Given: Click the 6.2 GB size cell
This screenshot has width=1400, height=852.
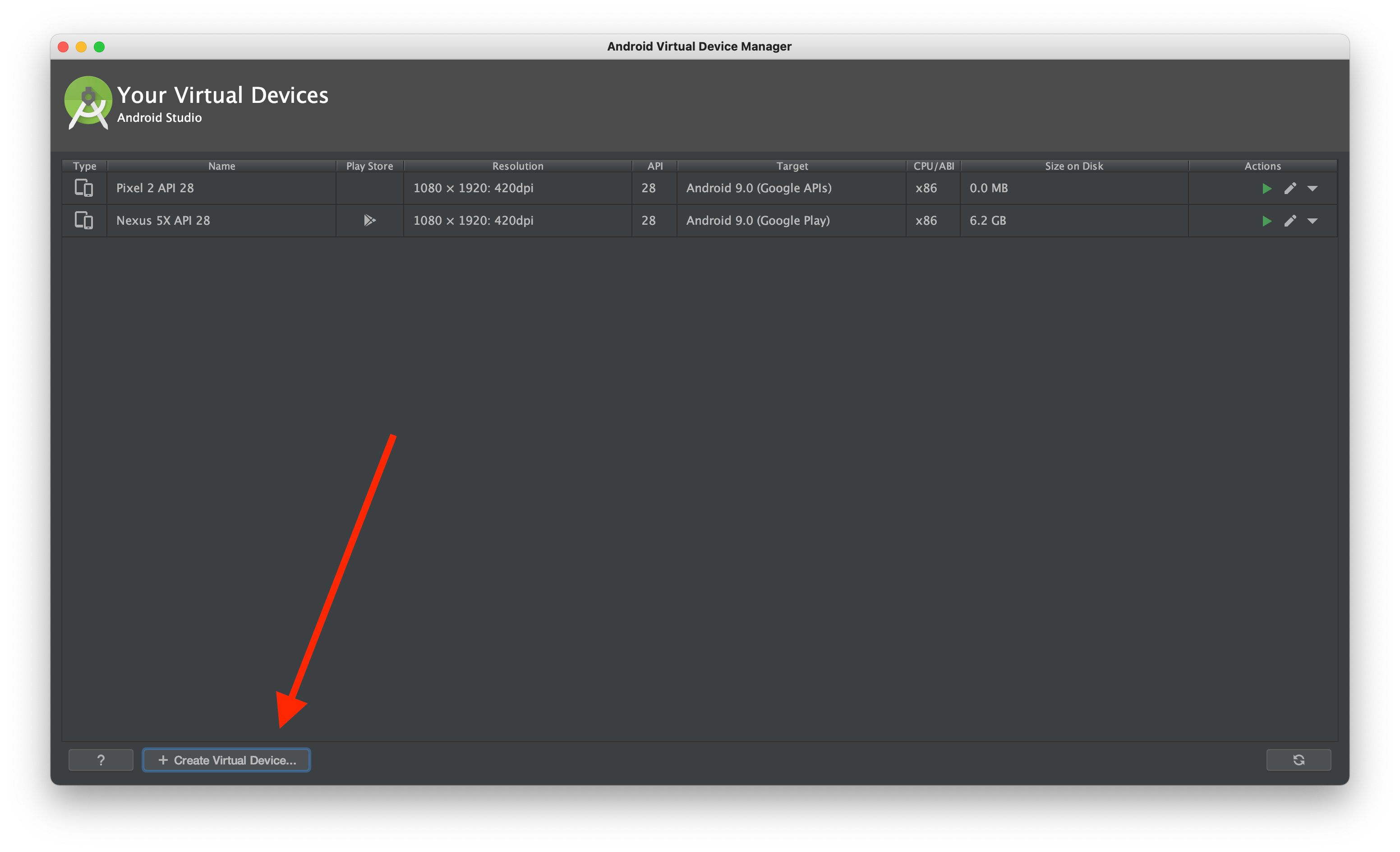Looking at the screenshot, I should point(1074,221).
